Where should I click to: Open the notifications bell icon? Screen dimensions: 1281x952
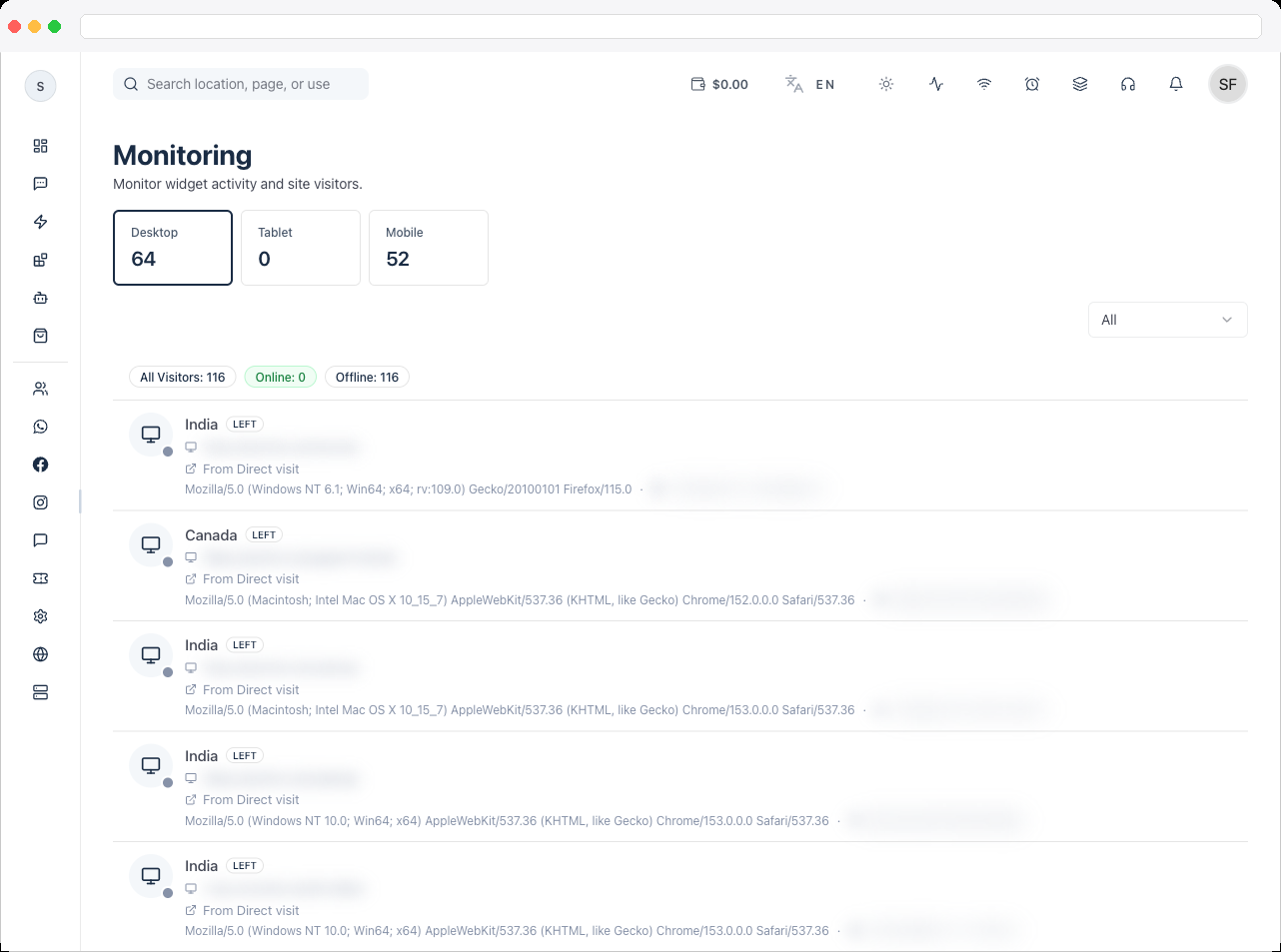(1176, 84)
